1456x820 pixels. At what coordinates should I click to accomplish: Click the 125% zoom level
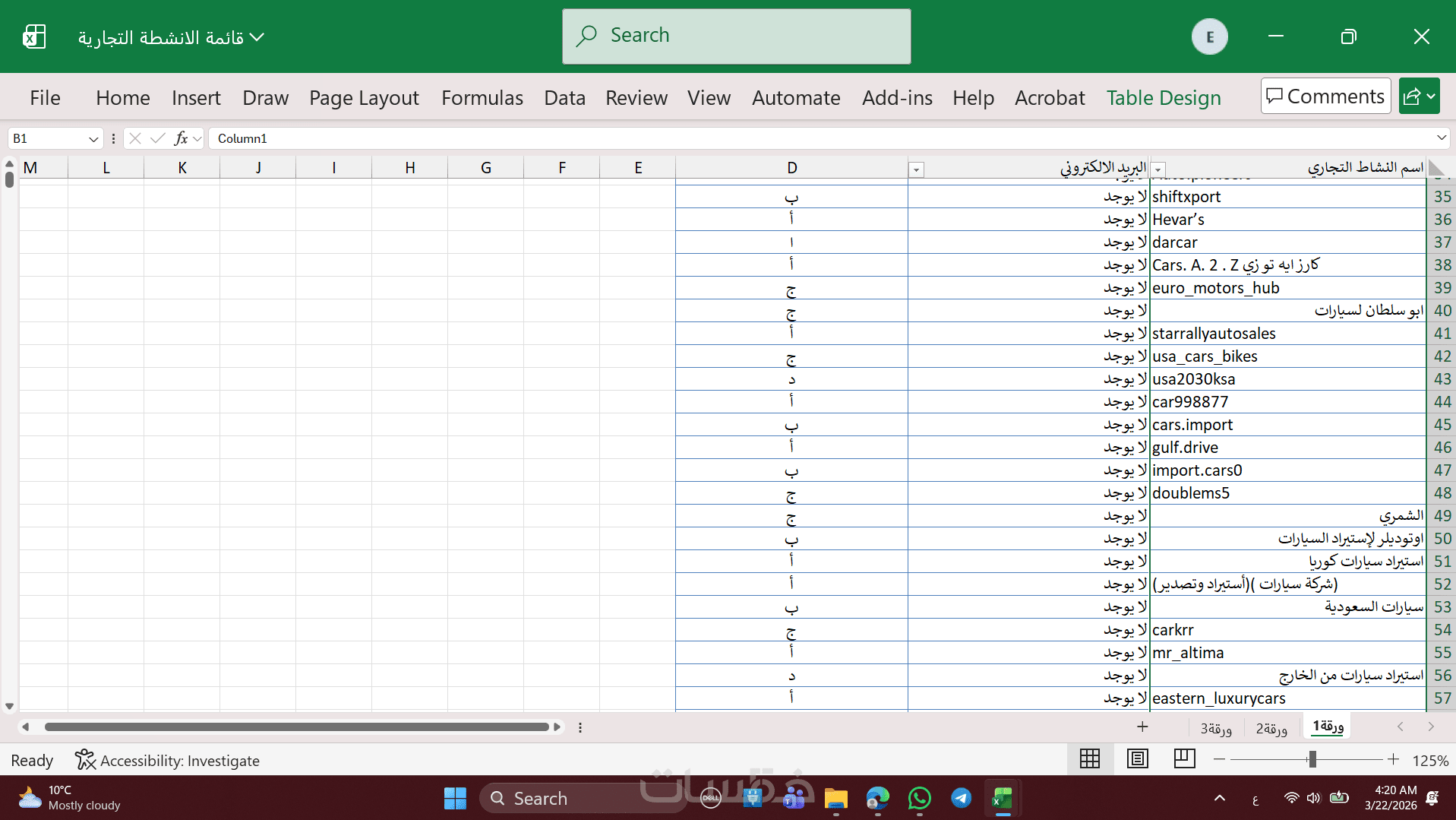click(x=1430, y=761)
